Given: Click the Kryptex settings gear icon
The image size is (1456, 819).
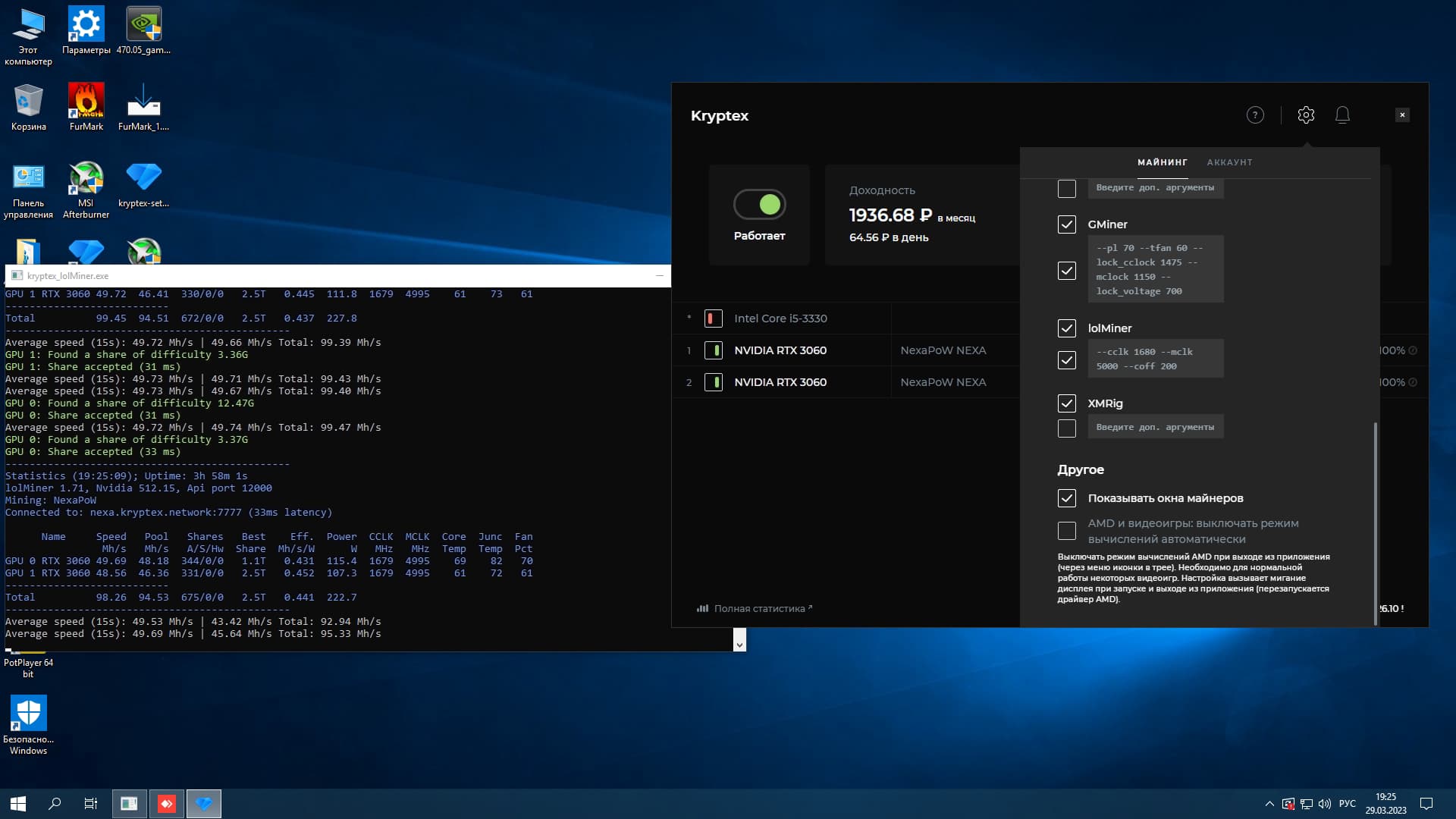Looking at the screenshot, I should tap(1306, 115).
